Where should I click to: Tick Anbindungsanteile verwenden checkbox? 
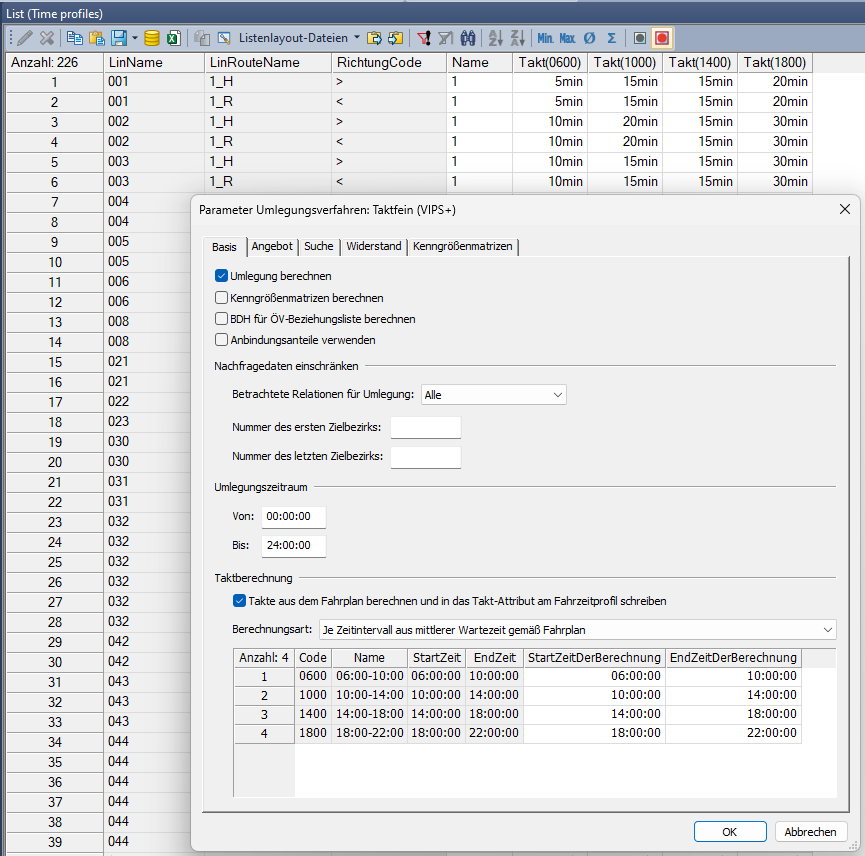point(222,340)
